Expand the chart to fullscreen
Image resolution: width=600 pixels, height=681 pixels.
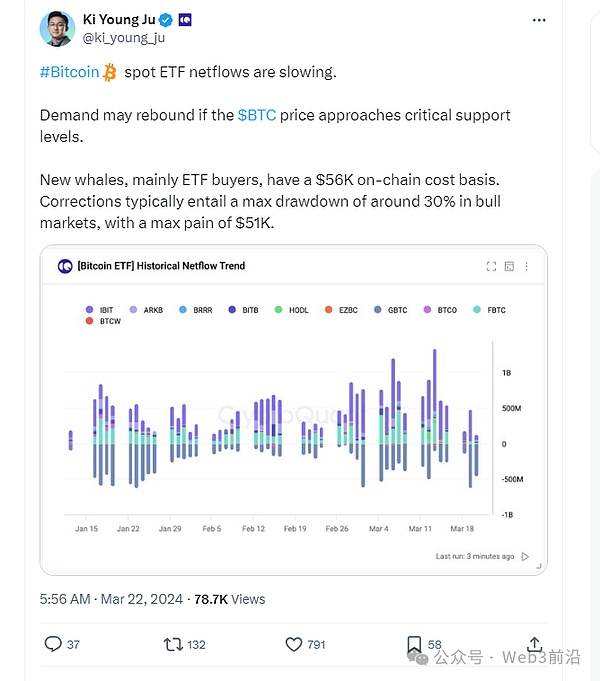click(x=491, y=266)
